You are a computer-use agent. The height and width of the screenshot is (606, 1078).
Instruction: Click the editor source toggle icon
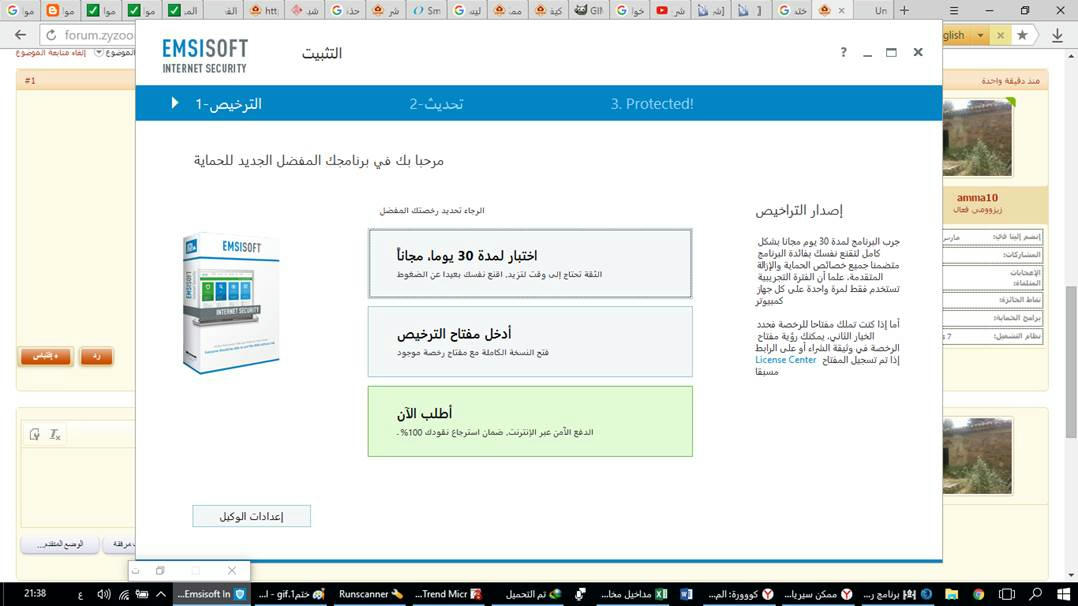34,434
